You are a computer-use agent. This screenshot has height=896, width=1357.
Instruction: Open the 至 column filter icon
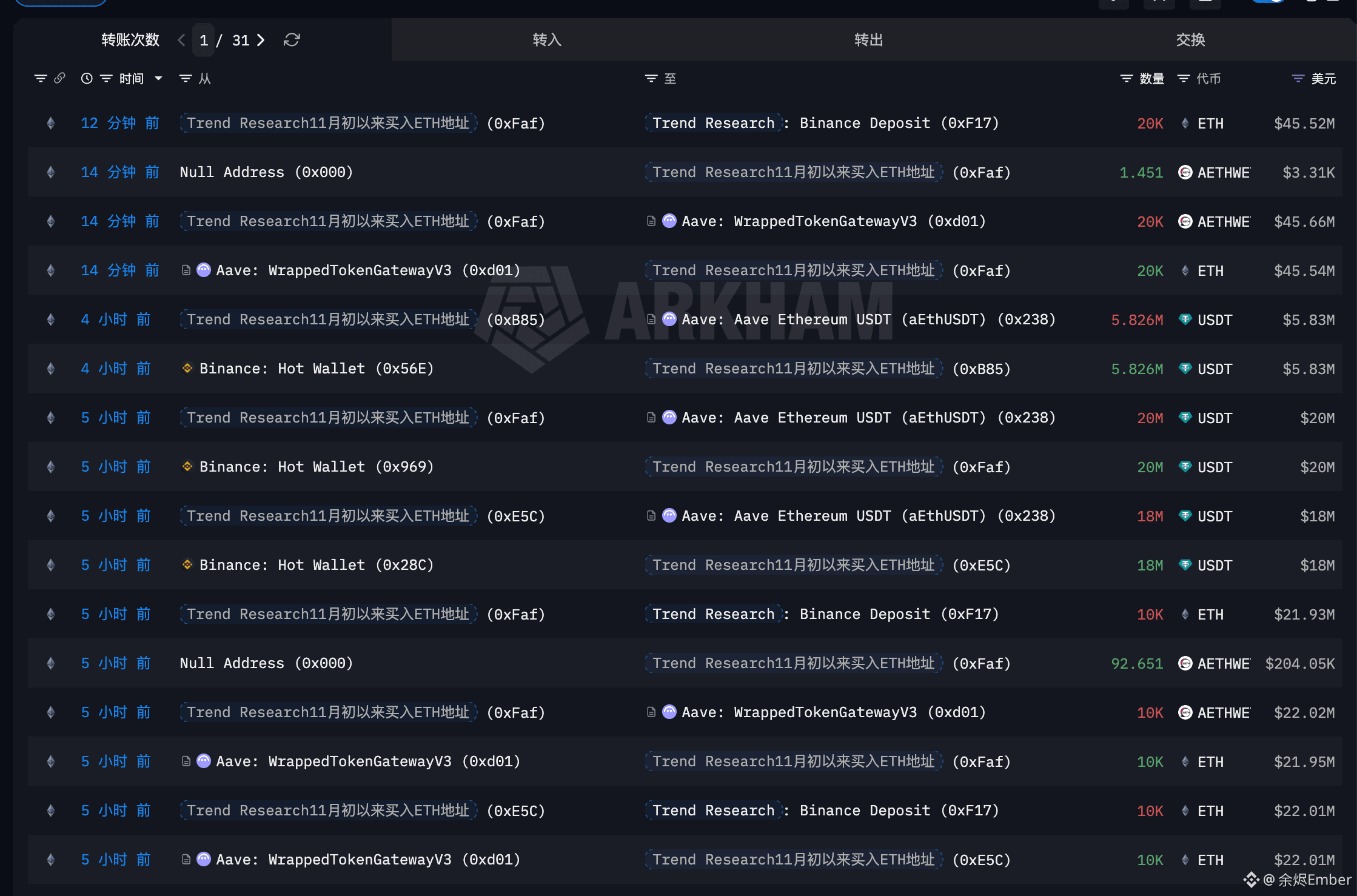(651, 78)
